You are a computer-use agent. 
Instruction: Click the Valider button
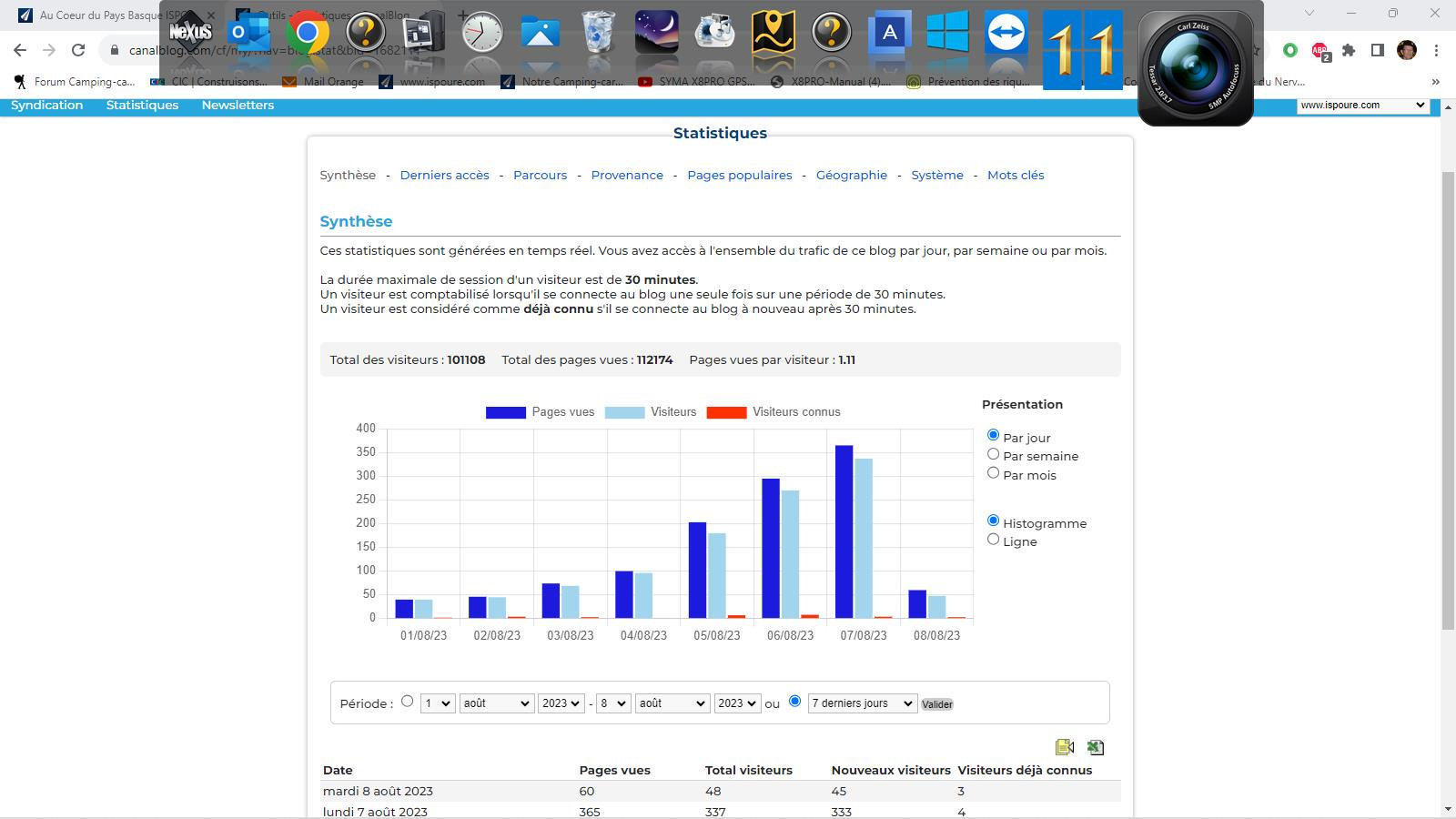coord(936,704)
